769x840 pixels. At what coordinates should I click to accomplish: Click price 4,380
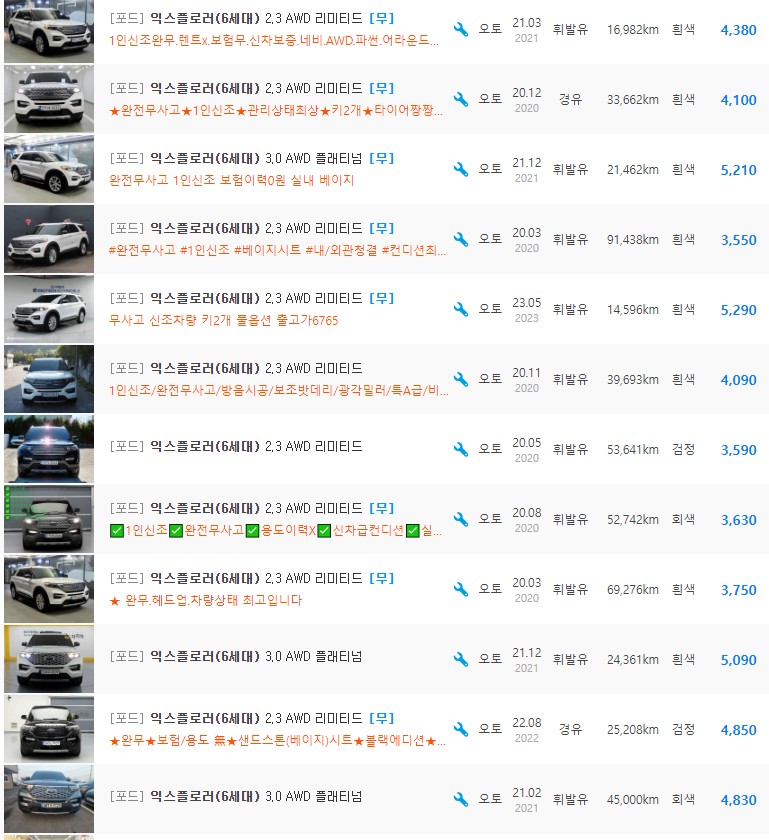[x=738, y=30]
